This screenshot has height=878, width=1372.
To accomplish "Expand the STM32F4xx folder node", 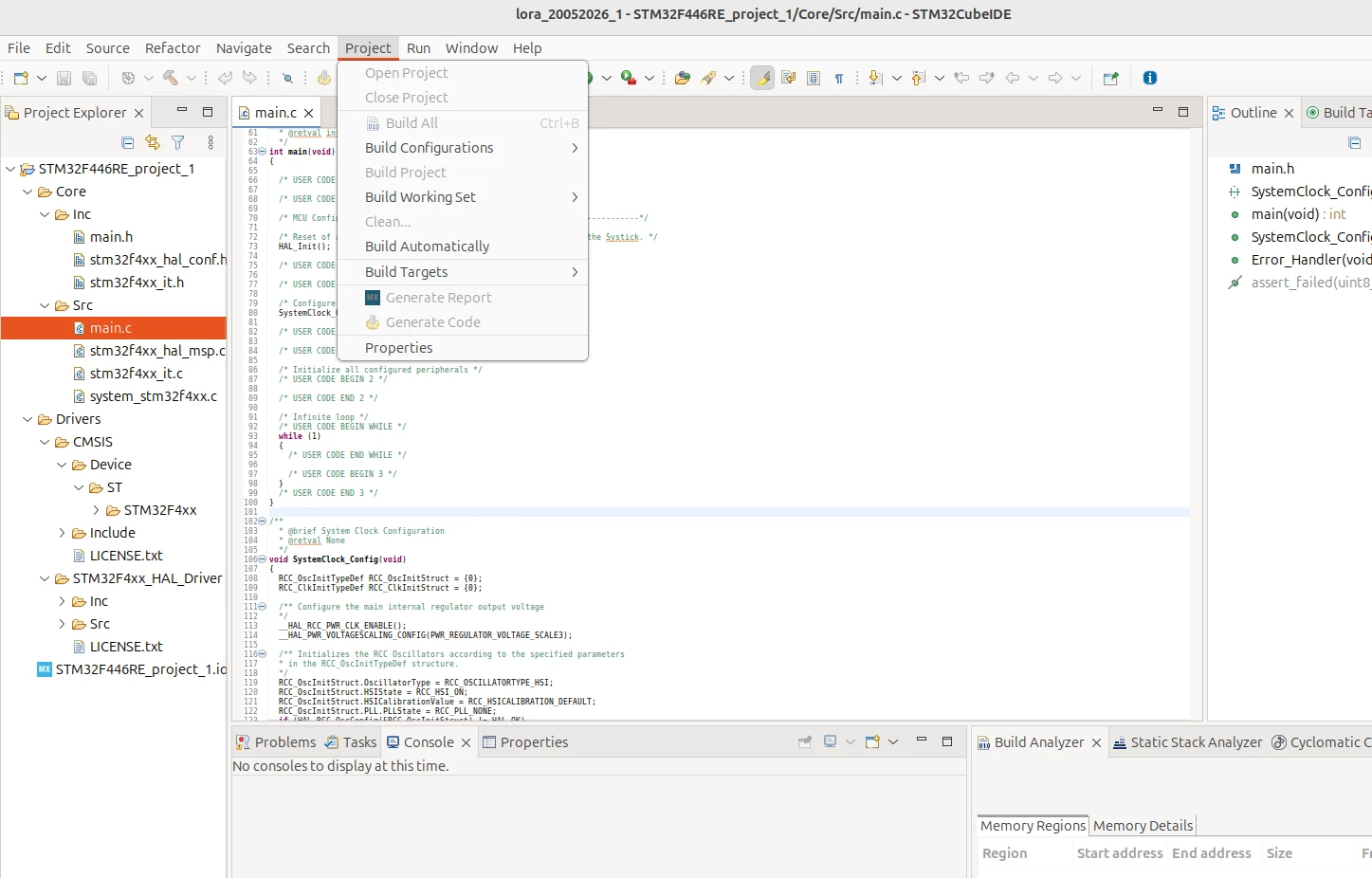I will click(x=96, y=510).
